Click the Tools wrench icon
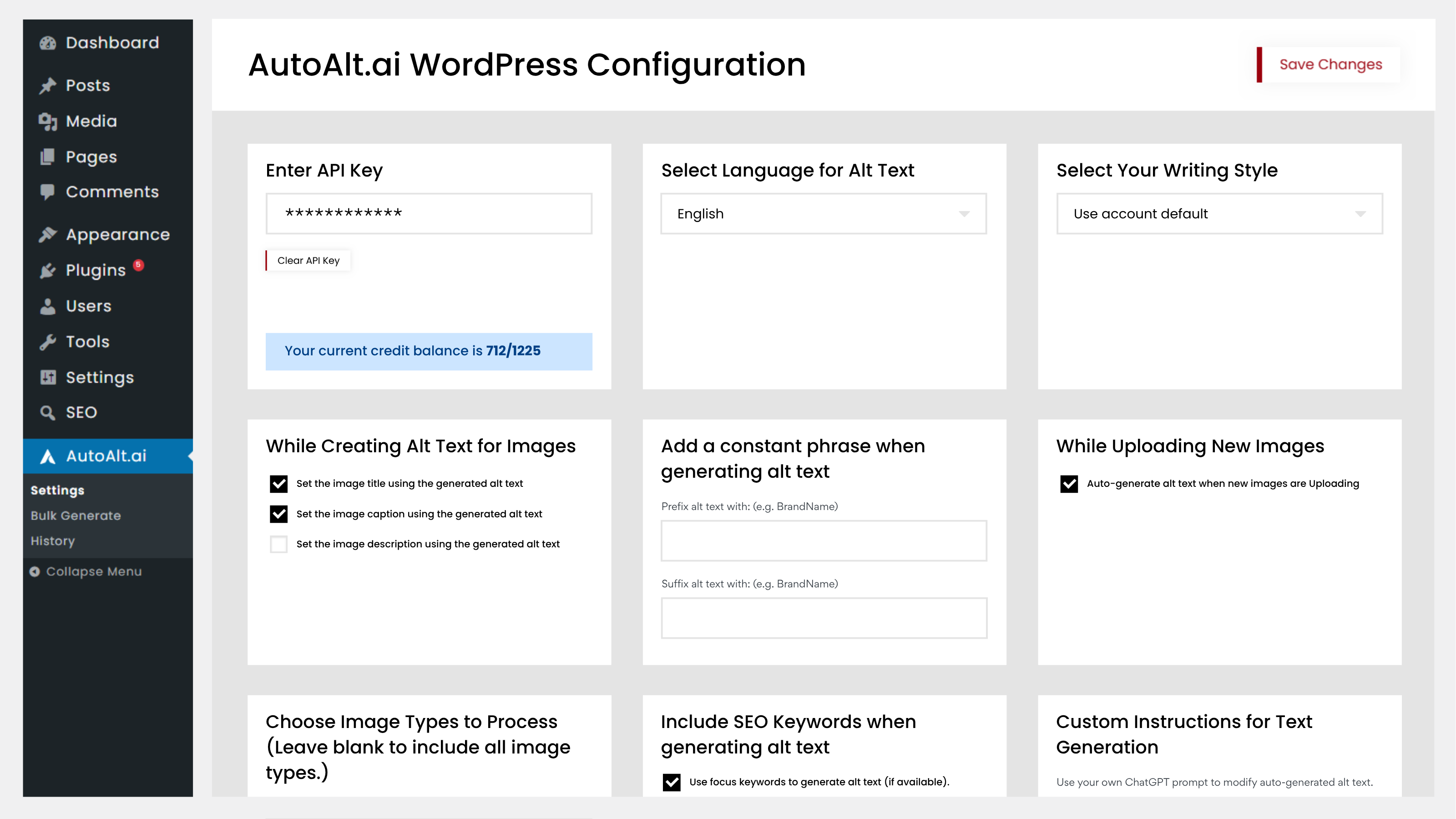 pyautogui.click(x=48, y=341)
